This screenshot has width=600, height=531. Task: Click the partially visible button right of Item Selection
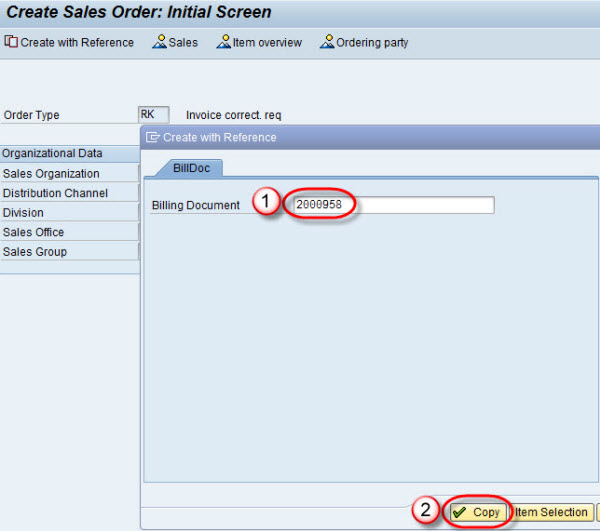click(x=597, y=512)
